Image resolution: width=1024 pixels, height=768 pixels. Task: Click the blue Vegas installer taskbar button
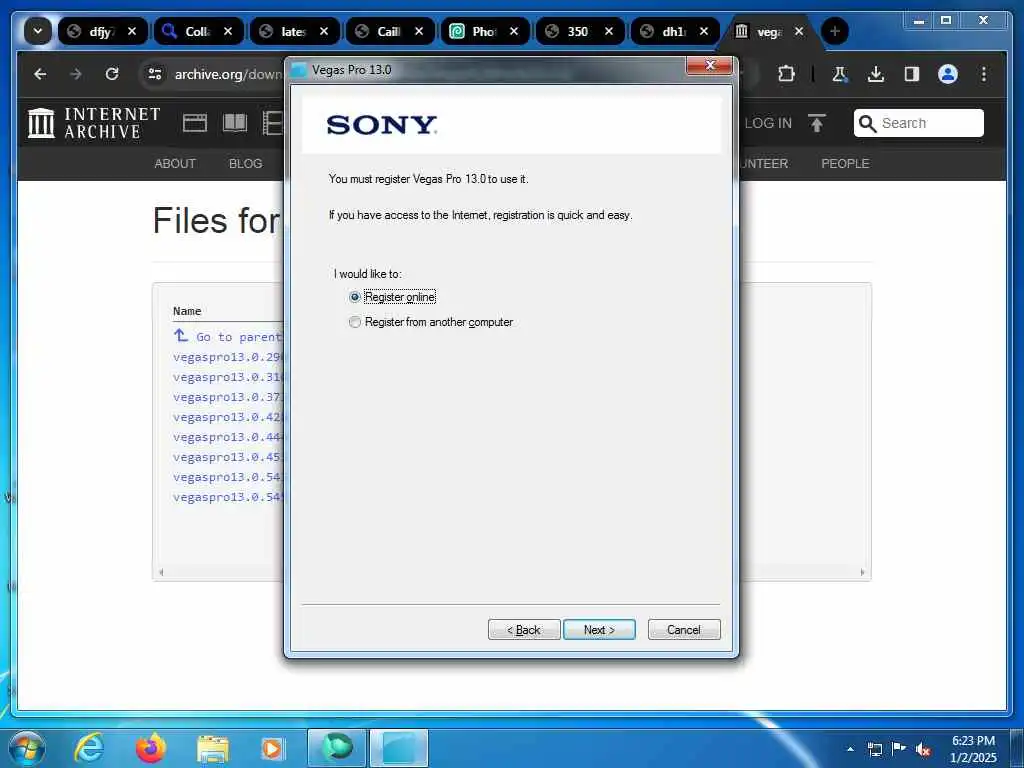399,748
